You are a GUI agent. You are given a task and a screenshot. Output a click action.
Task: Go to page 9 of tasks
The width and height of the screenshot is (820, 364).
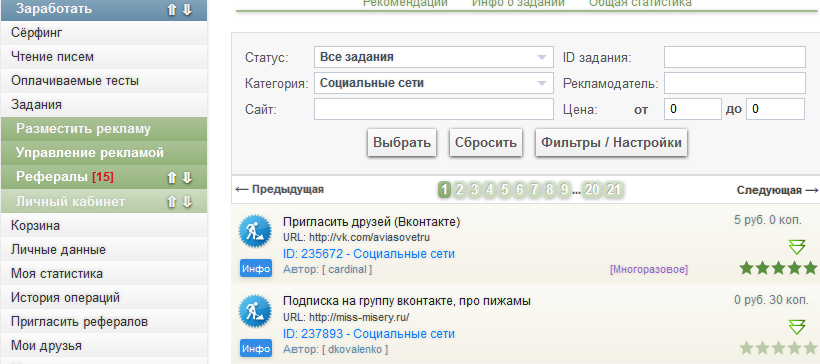point(564,190)
